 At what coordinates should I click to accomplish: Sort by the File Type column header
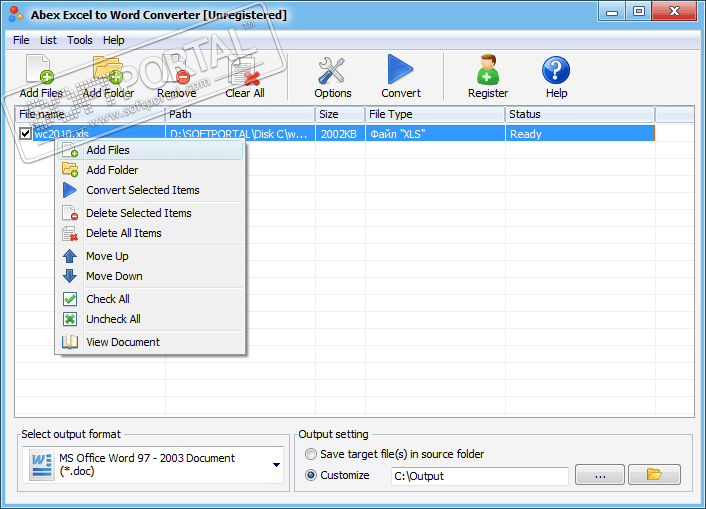435,114
